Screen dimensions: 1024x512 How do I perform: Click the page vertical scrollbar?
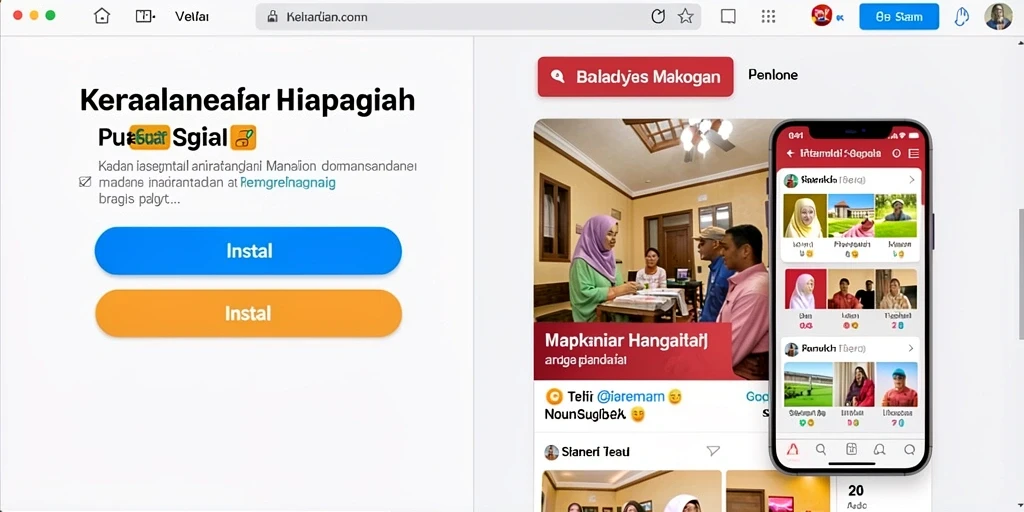(1020, 274)
